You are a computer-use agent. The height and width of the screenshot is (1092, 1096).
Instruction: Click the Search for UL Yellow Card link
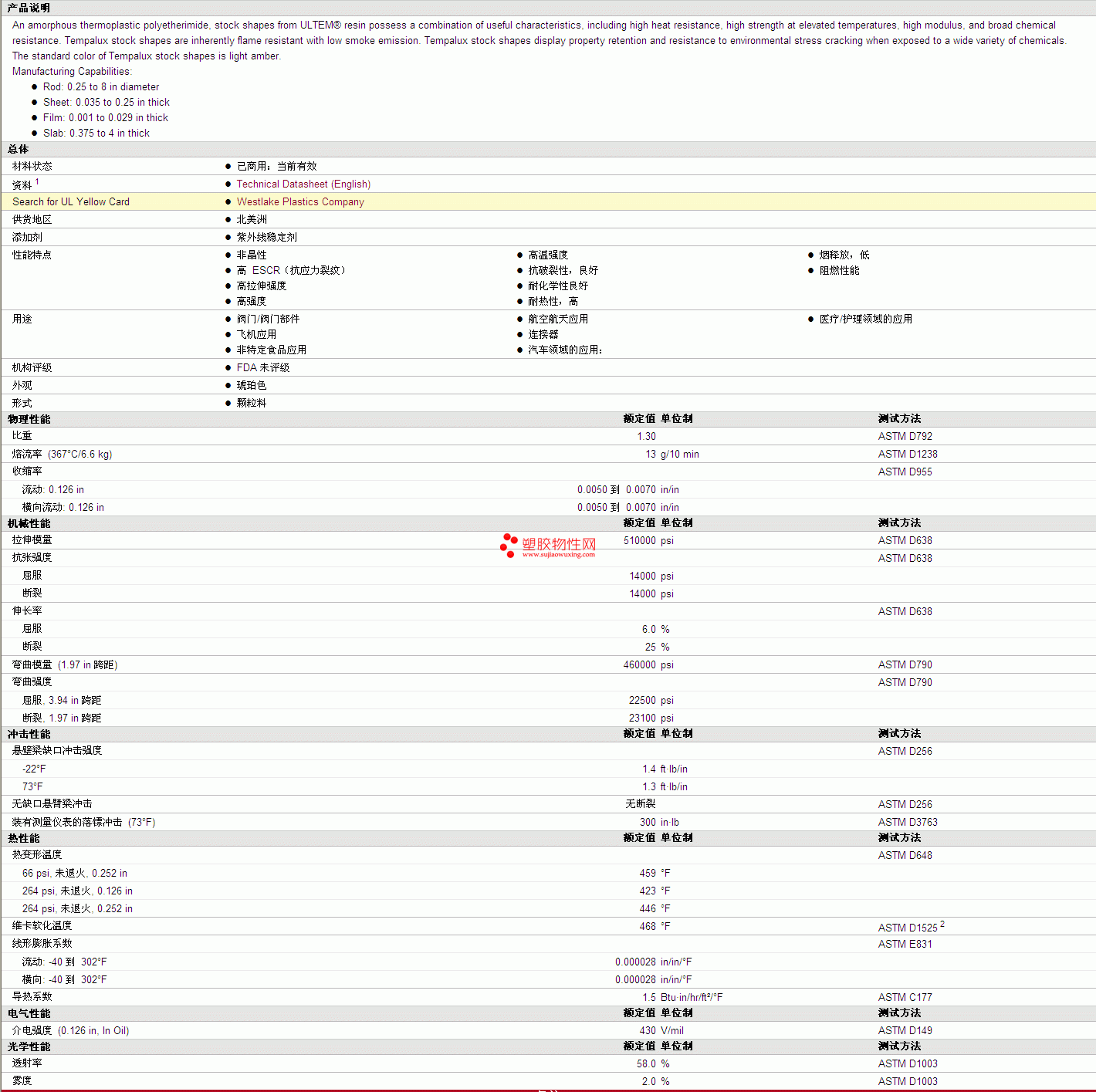click(x=71, y=201)
